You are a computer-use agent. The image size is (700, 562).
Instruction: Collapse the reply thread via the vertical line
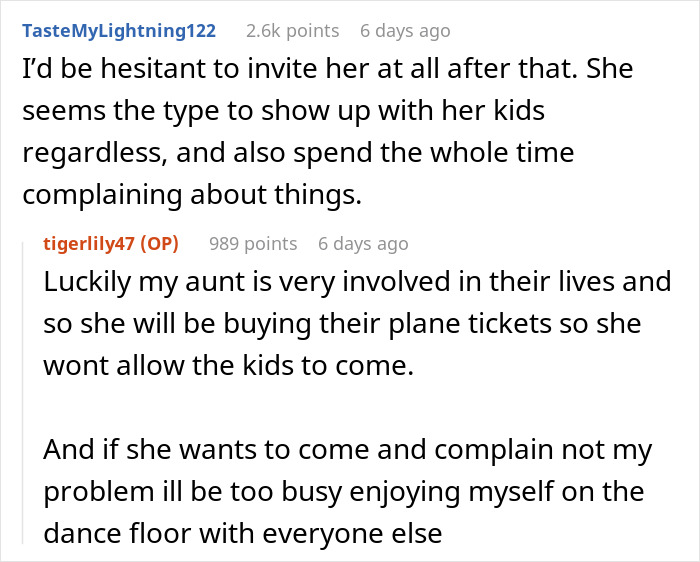[23, 393]
